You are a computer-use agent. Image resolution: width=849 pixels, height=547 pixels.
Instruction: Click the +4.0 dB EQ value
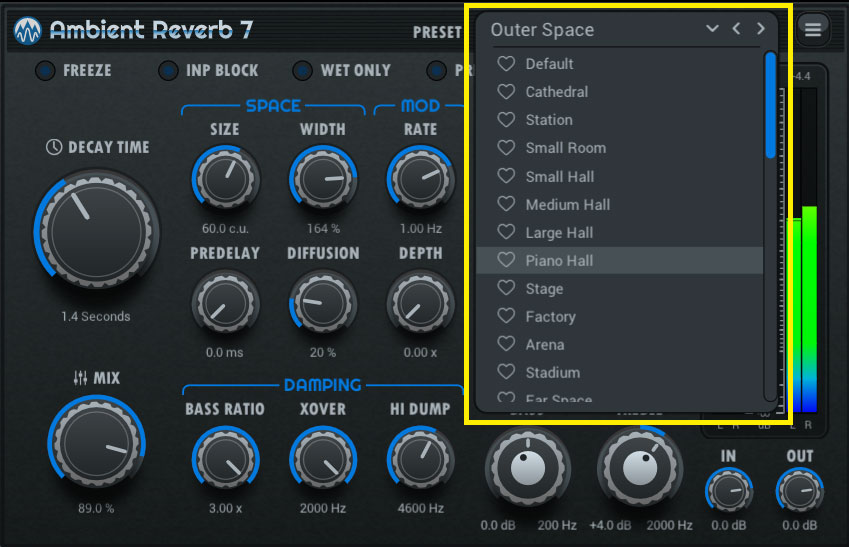pyautogui.click(x=610, y=525)
